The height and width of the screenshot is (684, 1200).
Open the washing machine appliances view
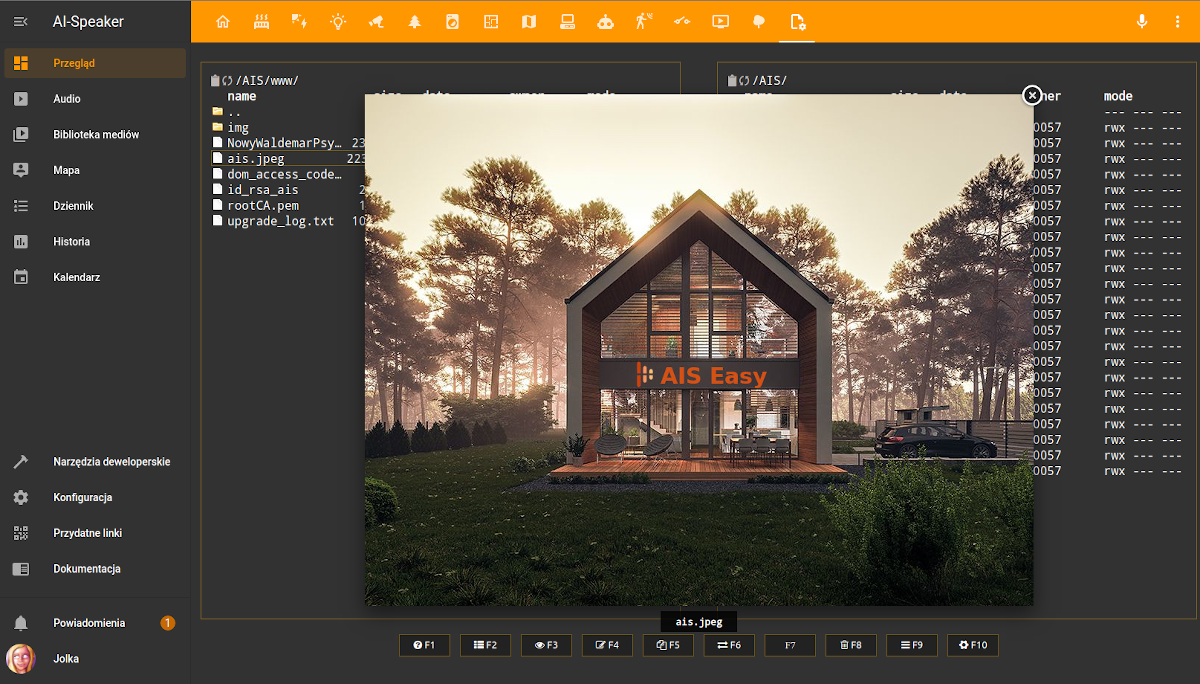pyautogui.click(x=452, y=21)
